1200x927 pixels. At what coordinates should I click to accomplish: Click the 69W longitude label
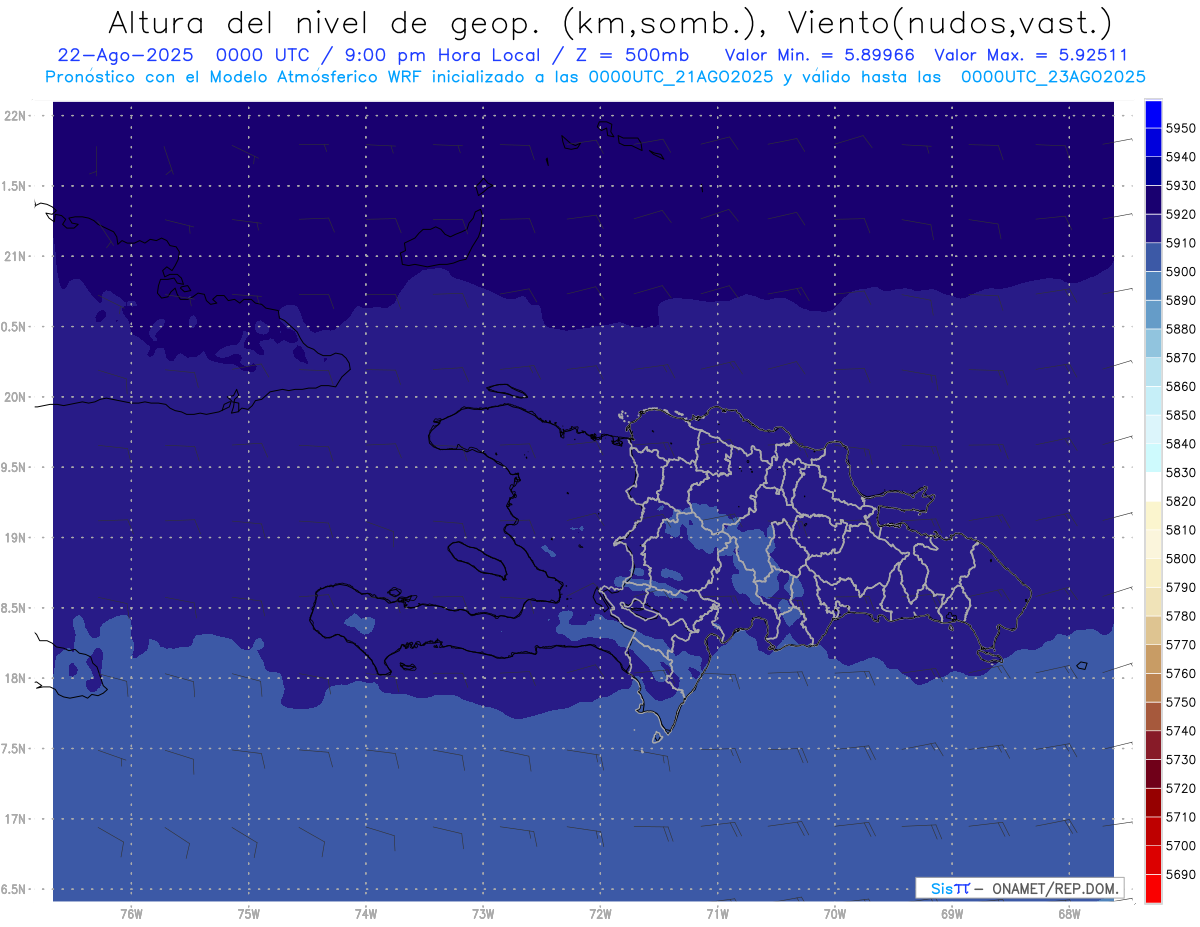952,913
